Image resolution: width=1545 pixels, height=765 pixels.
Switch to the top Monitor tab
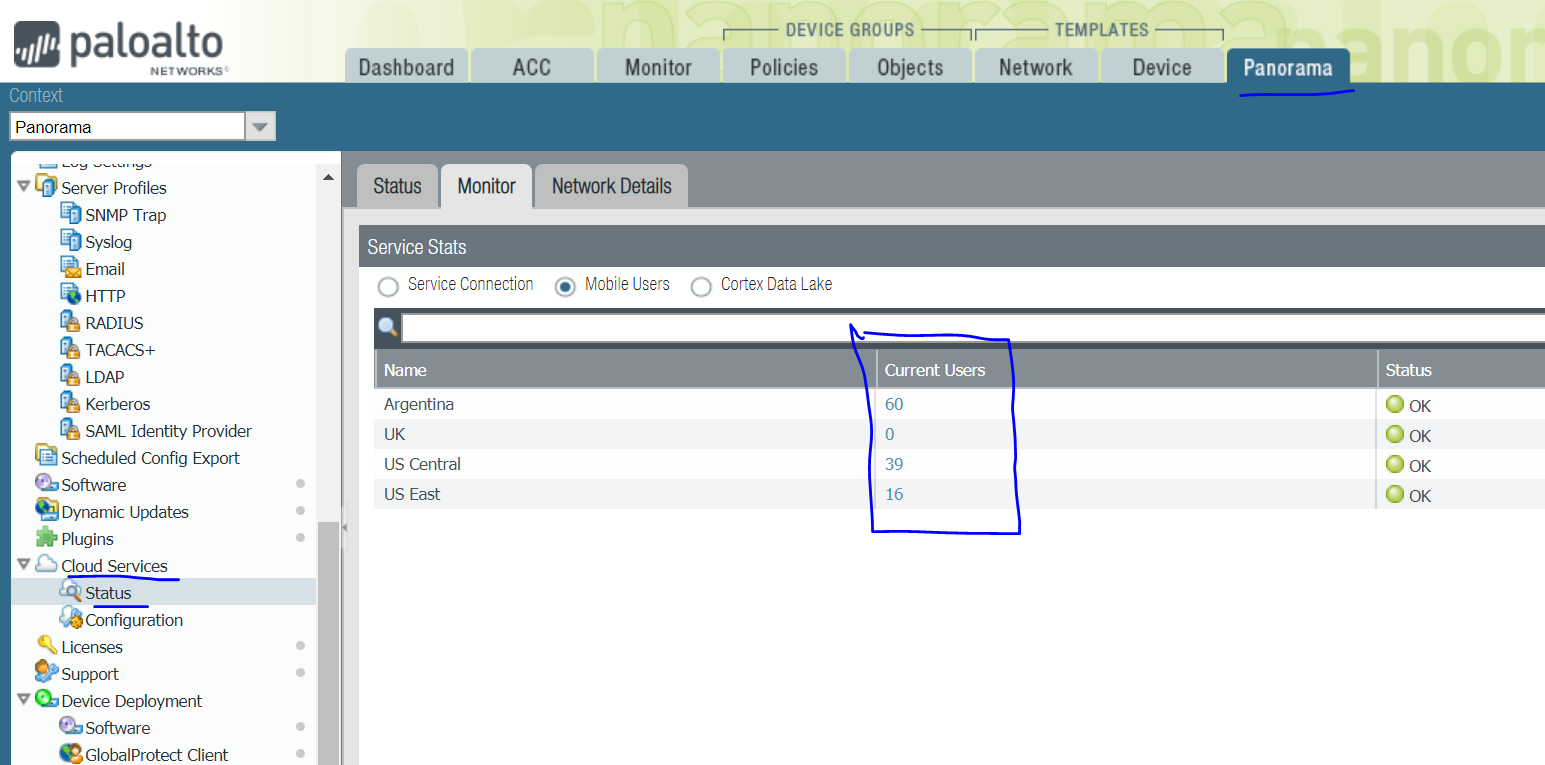coord(658,67)
